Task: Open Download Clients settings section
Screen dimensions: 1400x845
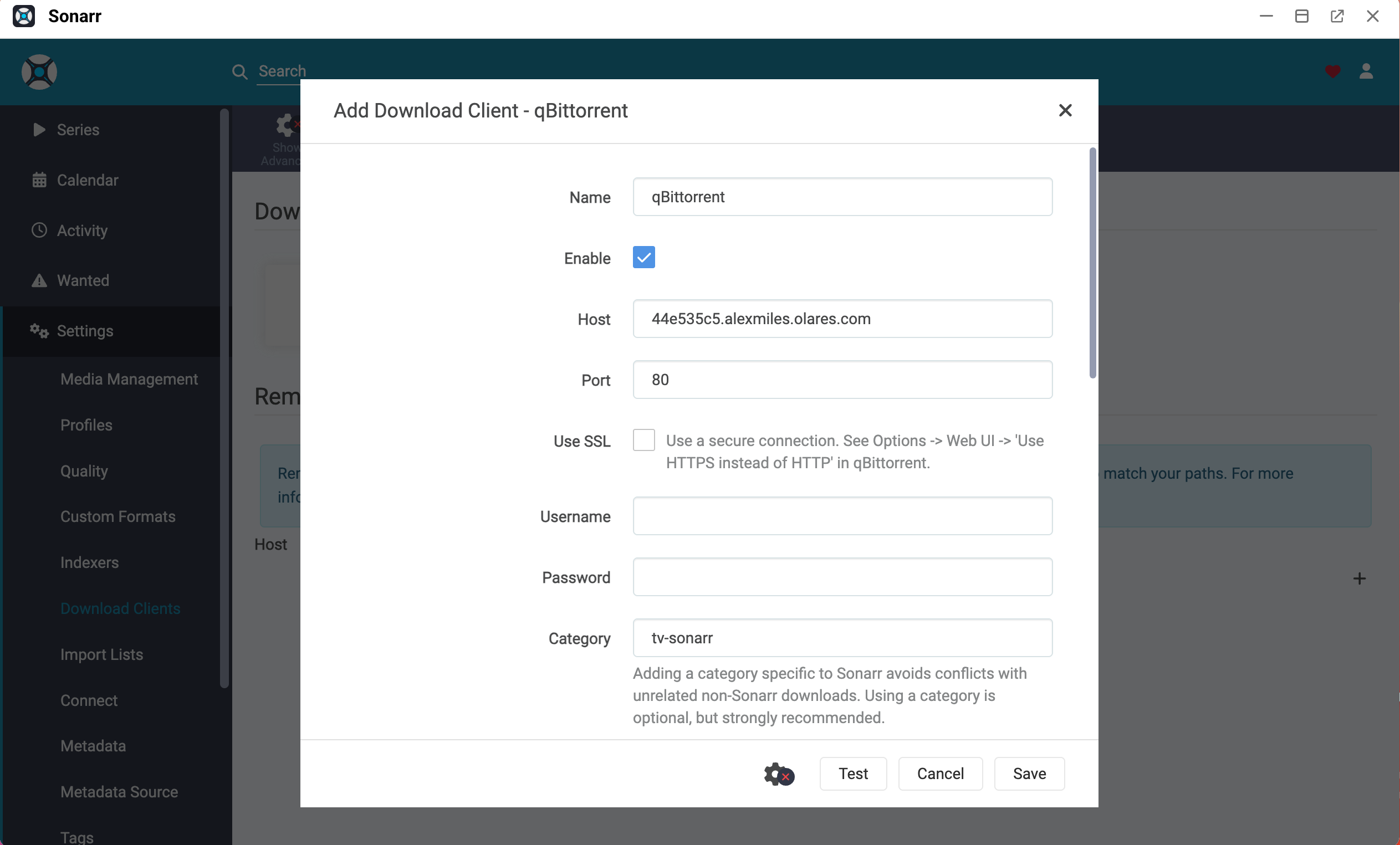Action: click(119, 608)
